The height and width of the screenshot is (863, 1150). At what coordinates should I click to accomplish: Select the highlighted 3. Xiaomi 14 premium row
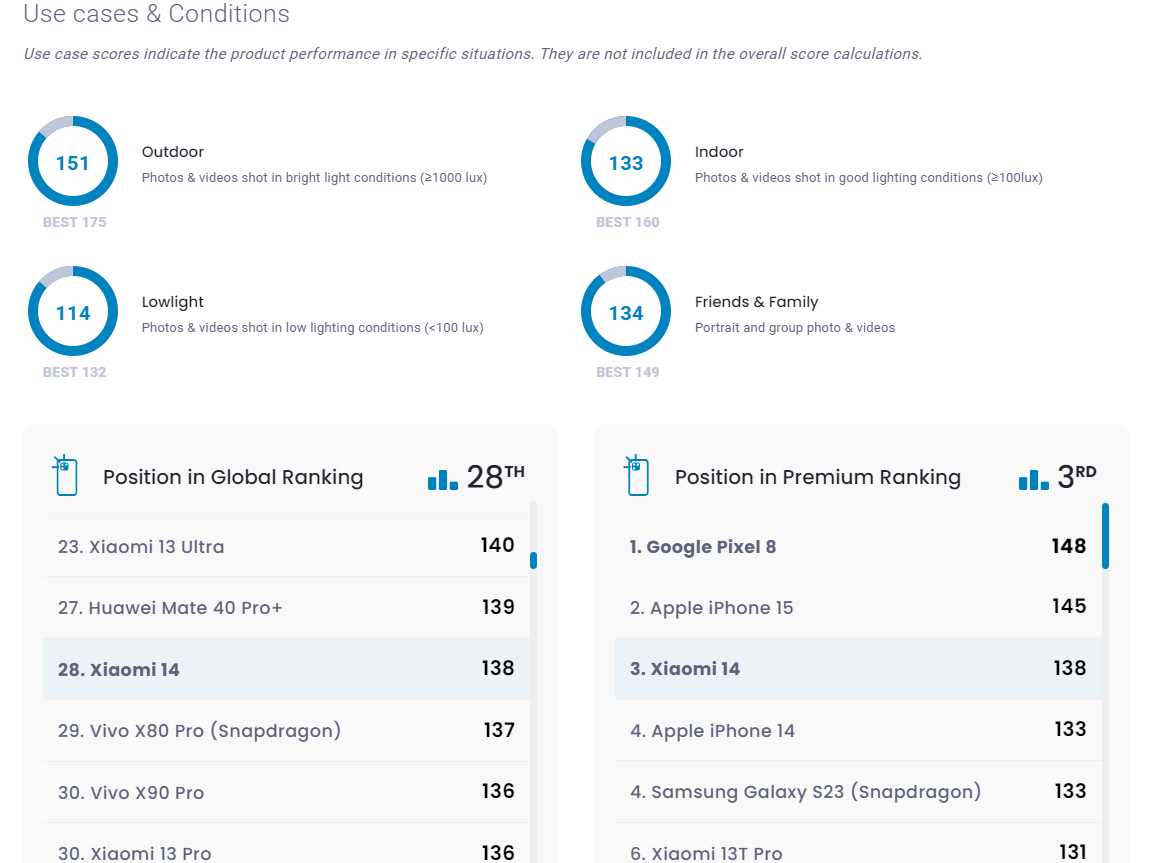pos(858,669)
